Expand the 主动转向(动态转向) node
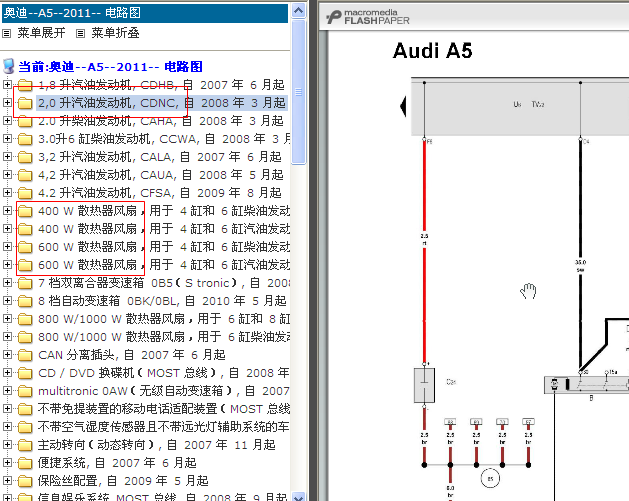 (x=7, y=445)
